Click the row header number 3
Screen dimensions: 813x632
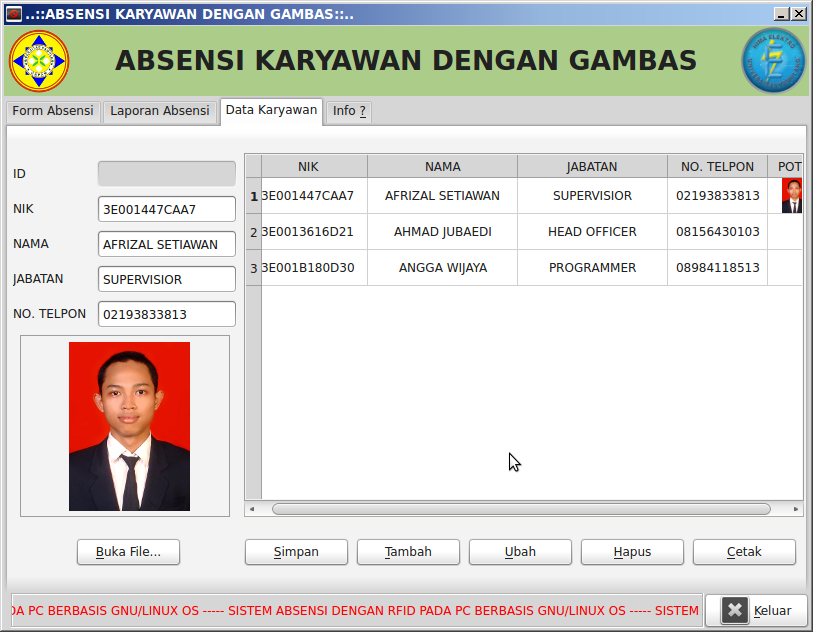point(254,268)
